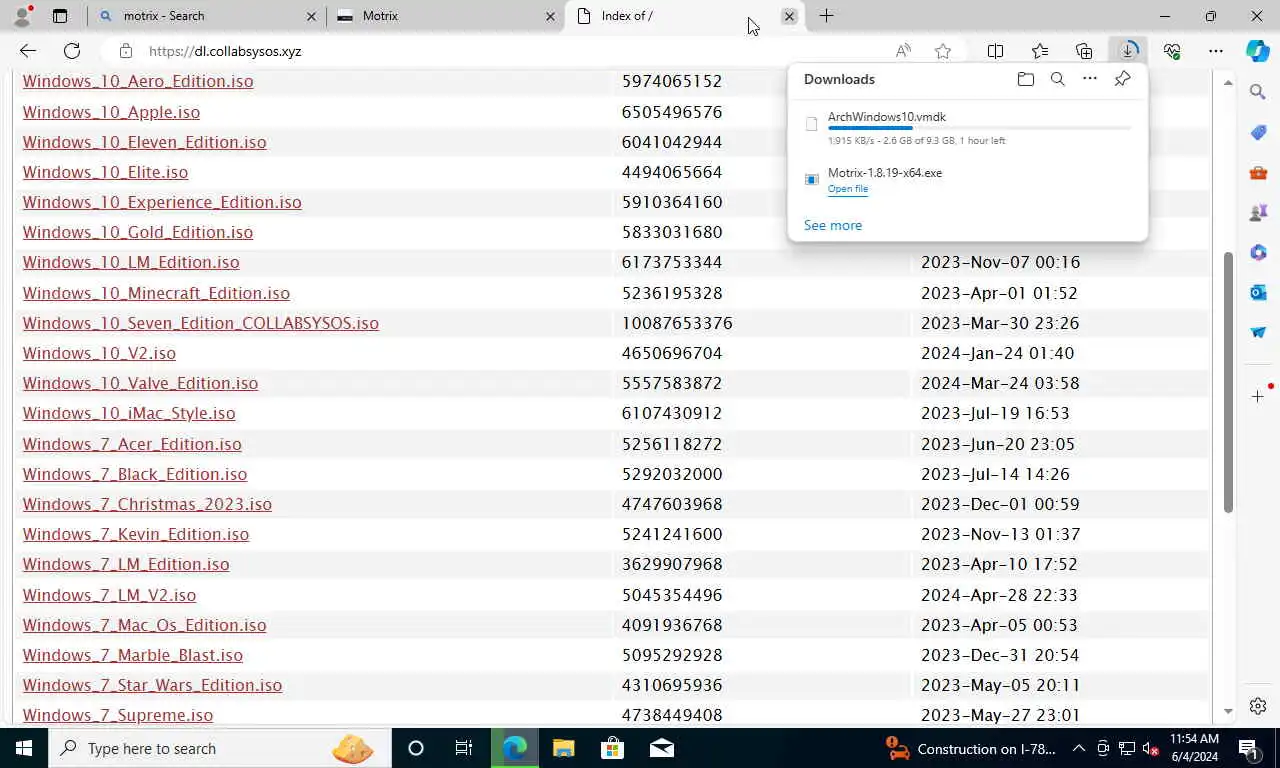The image size is (1280, 768).
Task: Open sidebar Shopping tag icon
Action: 1258,133
